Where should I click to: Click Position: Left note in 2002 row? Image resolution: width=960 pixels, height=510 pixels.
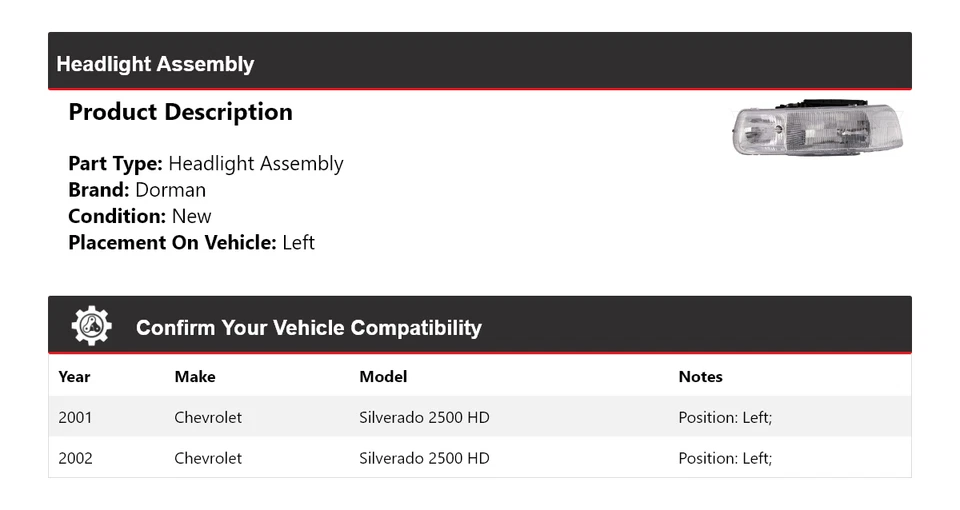[x=725, y=458]
